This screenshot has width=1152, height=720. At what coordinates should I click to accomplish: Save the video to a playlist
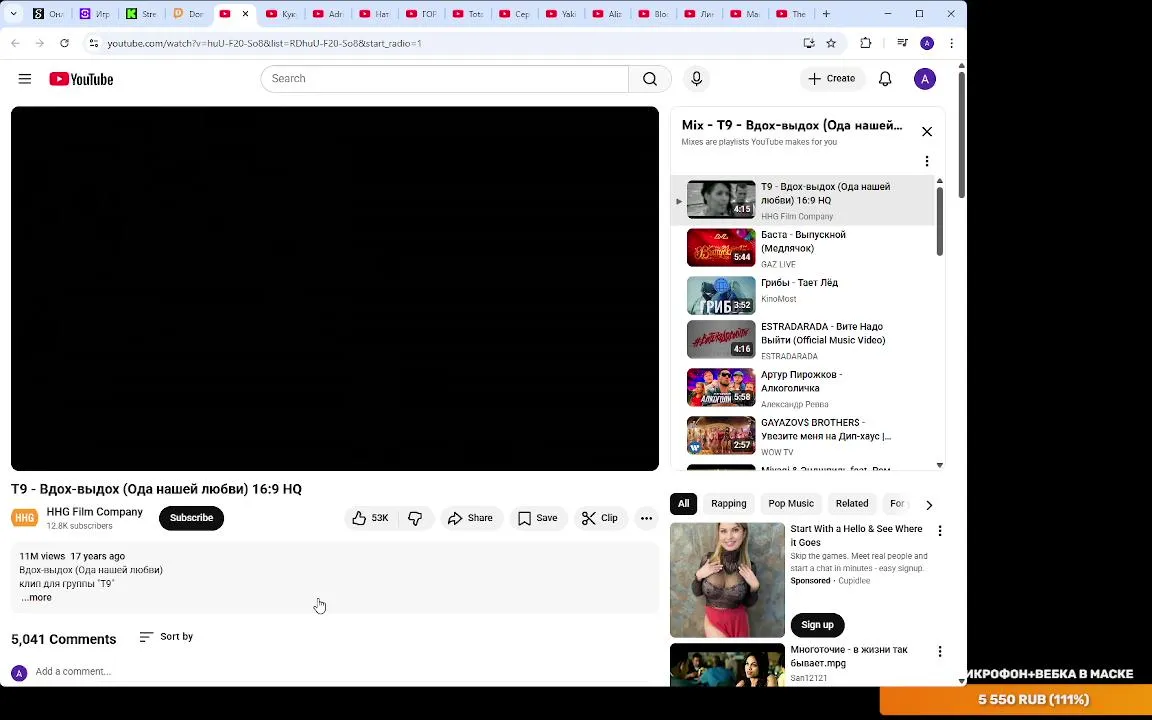(538, 518)
